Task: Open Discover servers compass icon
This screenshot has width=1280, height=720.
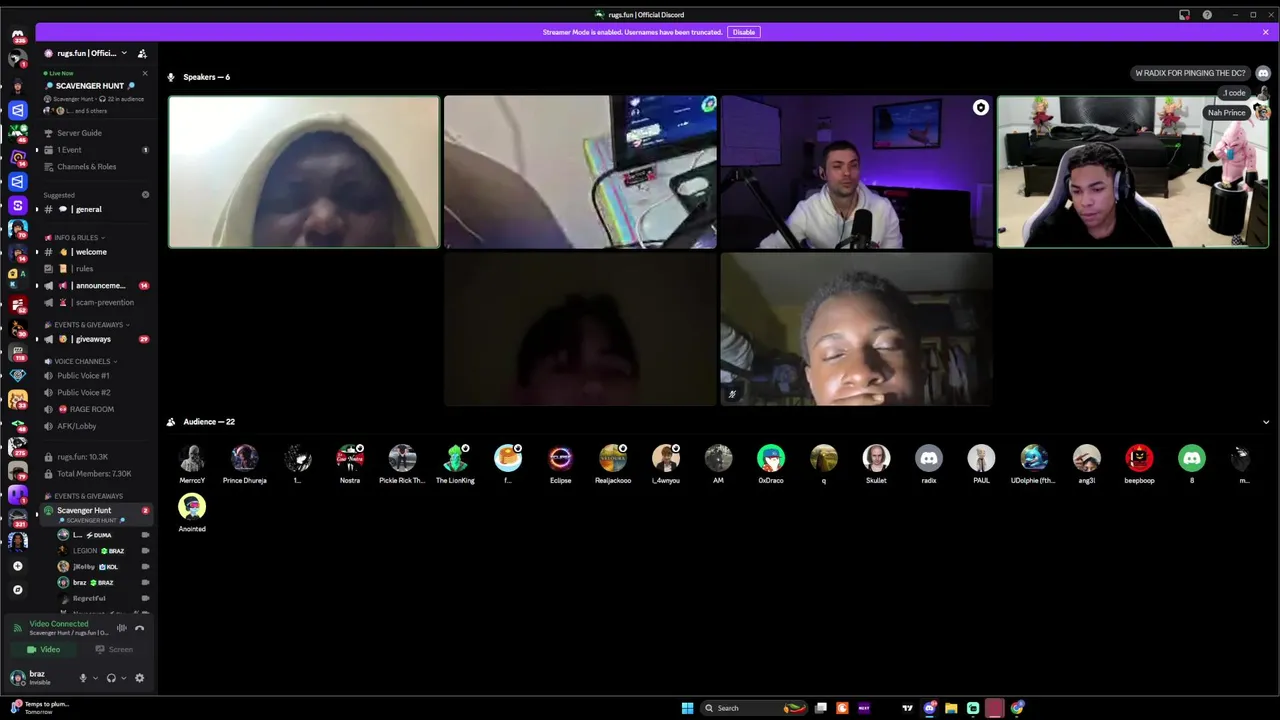Action: [17, 590]
